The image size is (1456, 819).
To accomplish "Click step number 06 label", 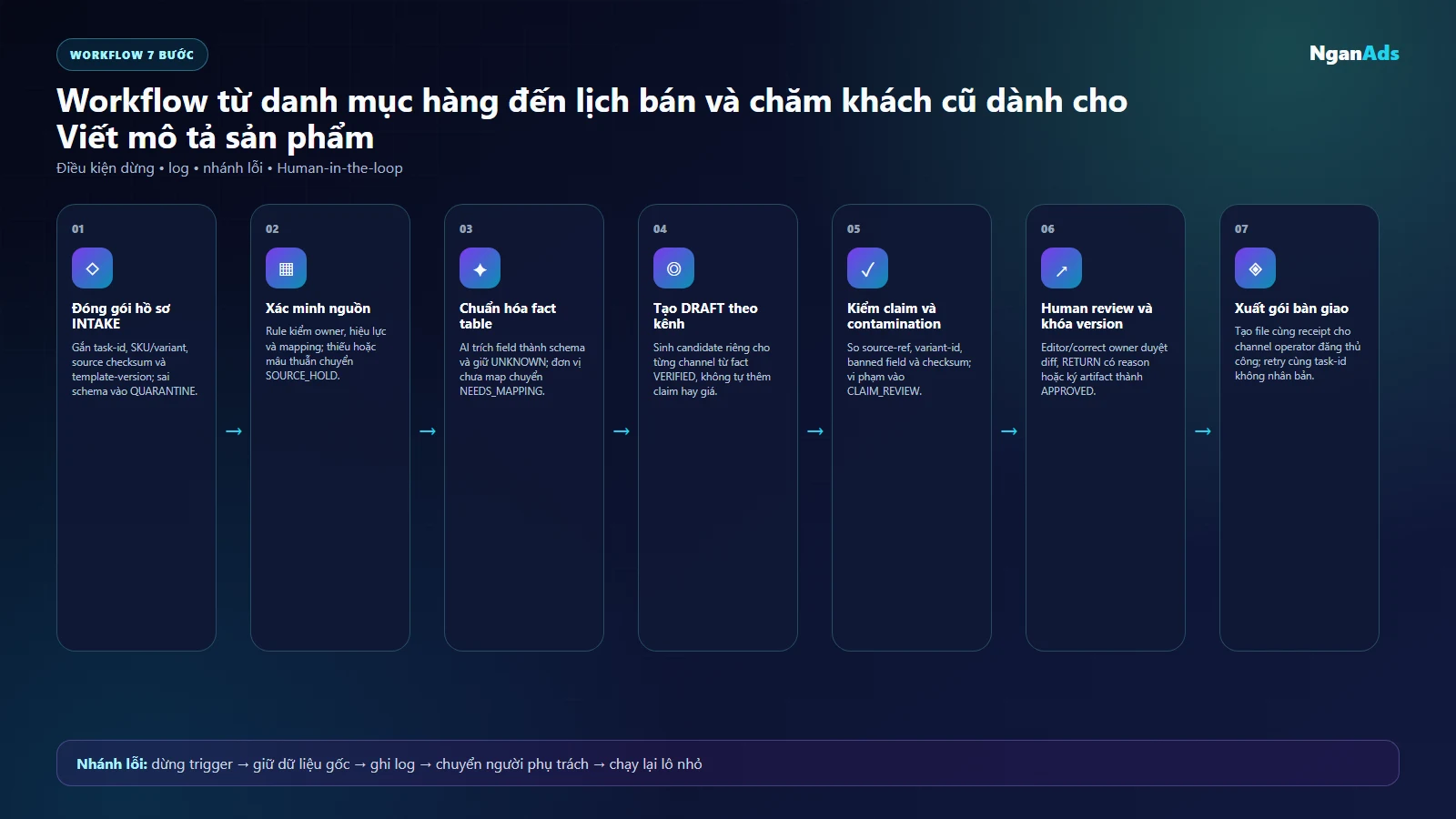I will tap(1047, 229).
